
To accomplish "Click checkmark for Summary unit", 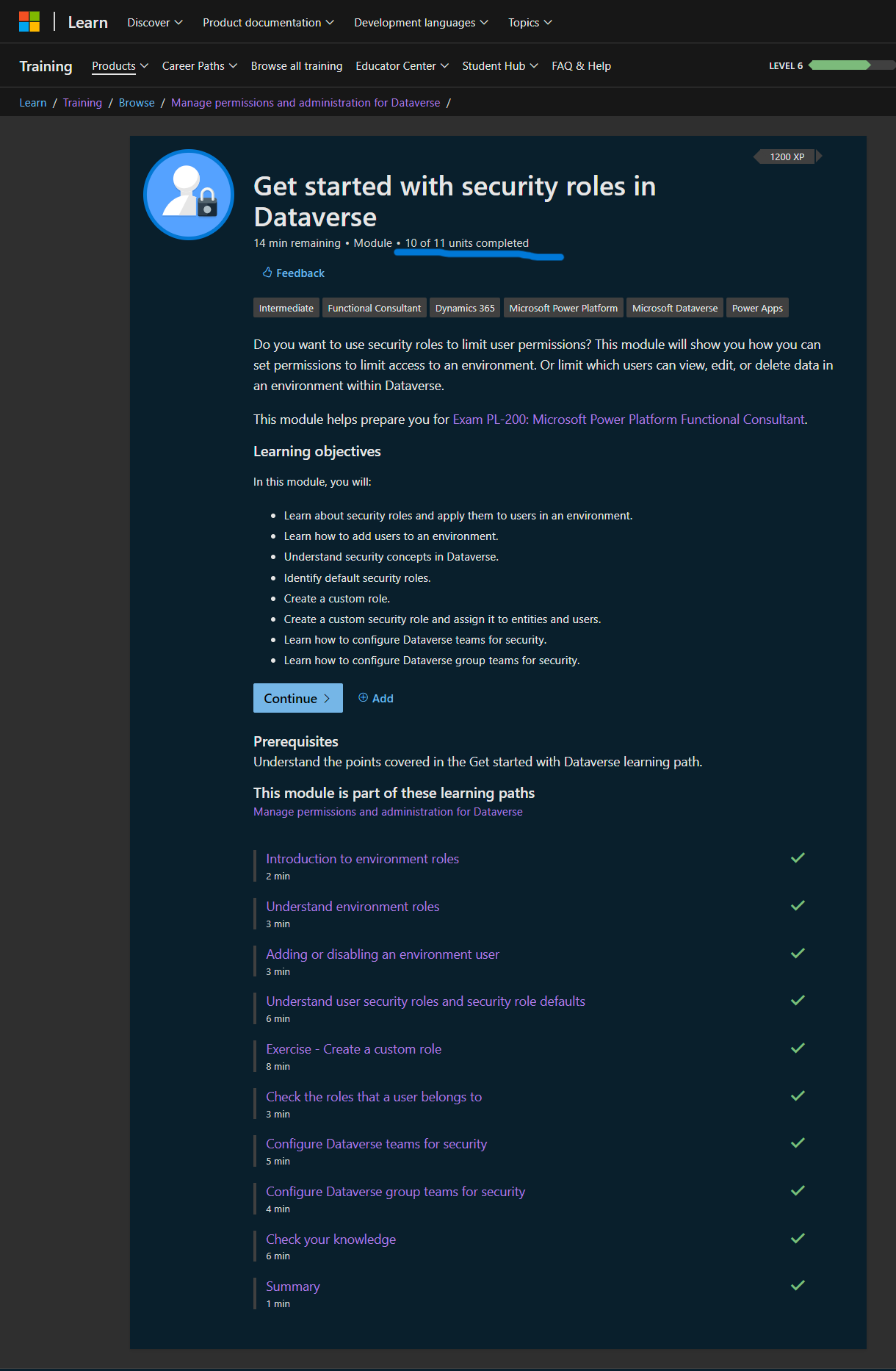I will (x=798, y=1285).
